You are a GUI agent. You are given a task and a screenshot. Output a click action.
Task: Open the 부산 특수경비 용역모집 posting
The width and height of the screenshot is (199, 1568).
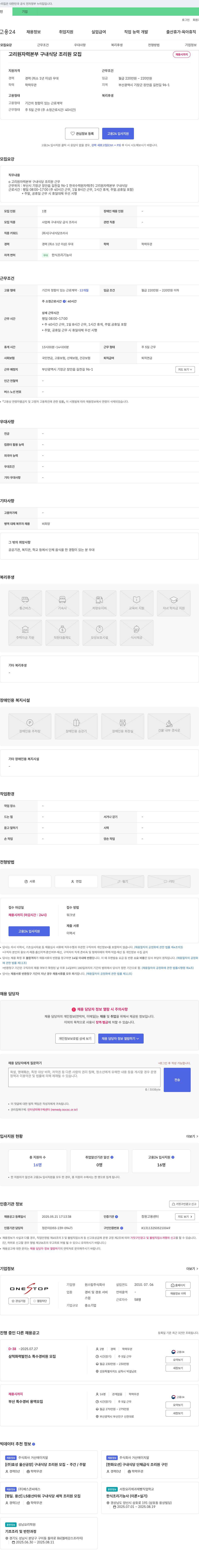click(x=25, y=1402)
